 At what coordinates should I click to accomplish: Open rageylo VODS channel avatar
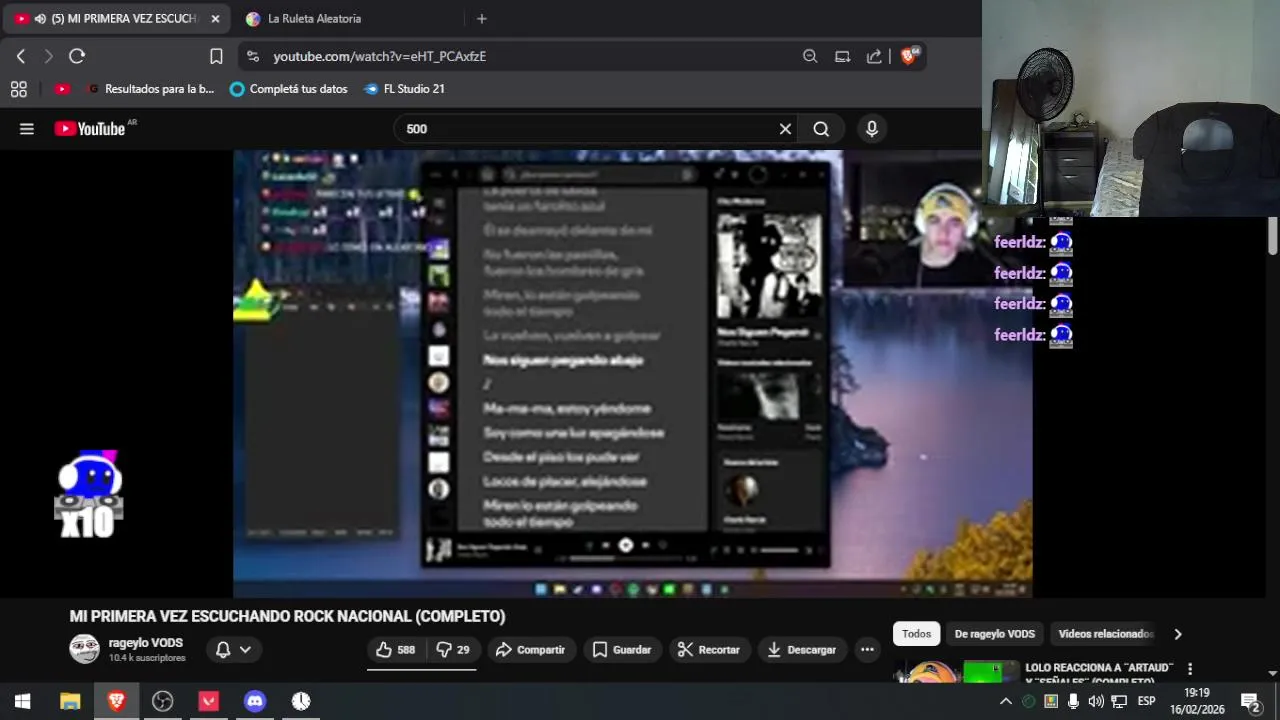coord(84,649)
